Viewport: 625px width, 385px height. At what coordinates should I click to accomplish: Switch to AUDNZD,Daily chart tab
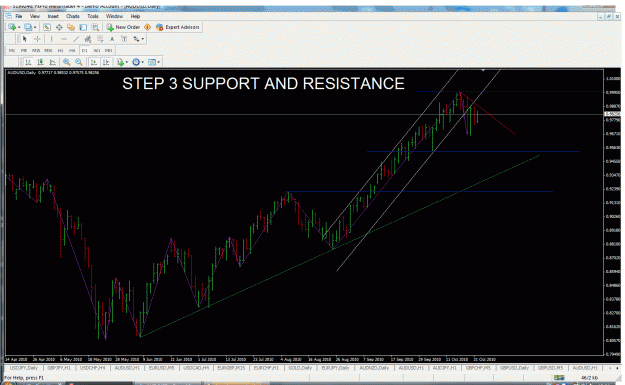[374, 368]
